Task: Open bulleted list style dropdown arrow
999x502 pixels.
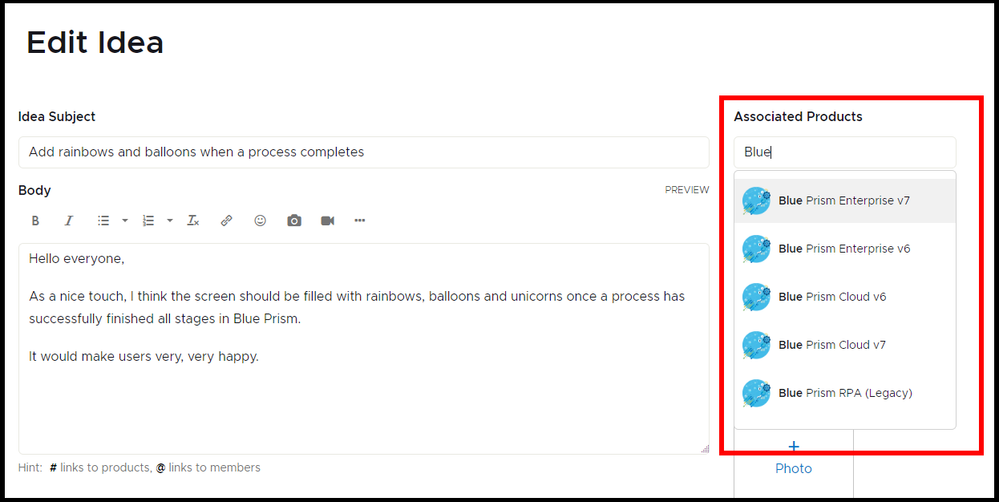Action: (125, 221)
